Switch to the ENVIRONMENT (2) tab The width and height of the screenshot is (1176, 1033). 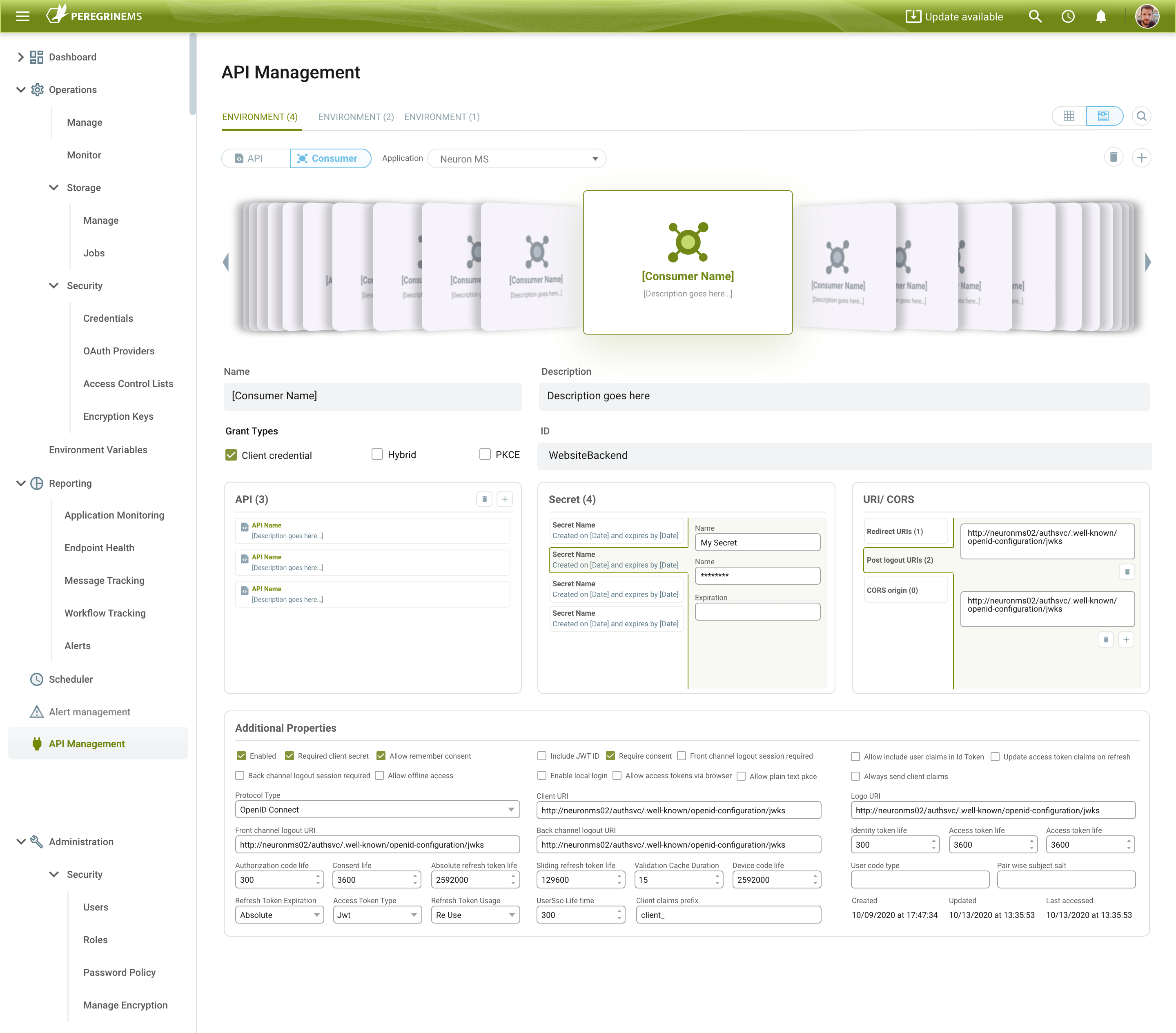pos(356,116)
